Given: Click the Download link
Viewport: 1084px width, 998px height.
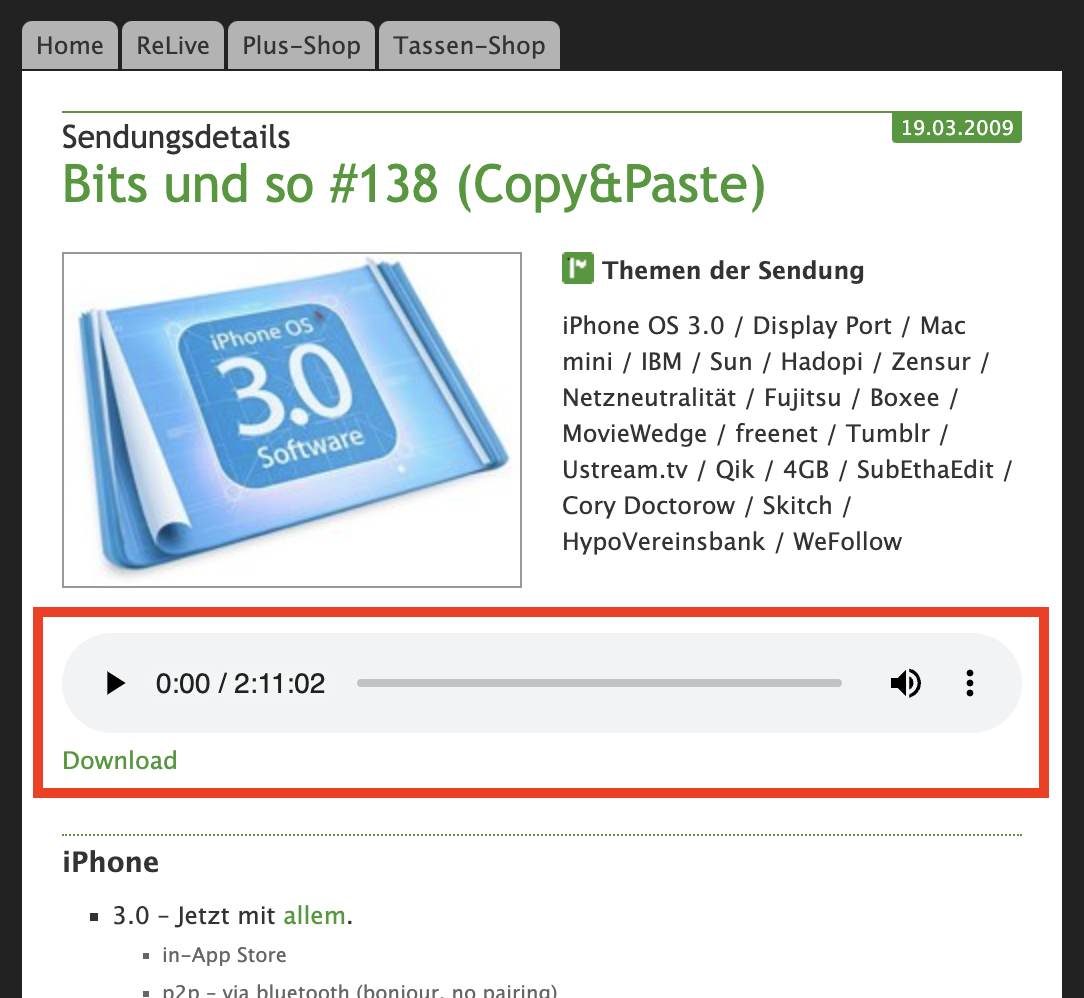Looking at the screenshot, I should coord(120,760).
